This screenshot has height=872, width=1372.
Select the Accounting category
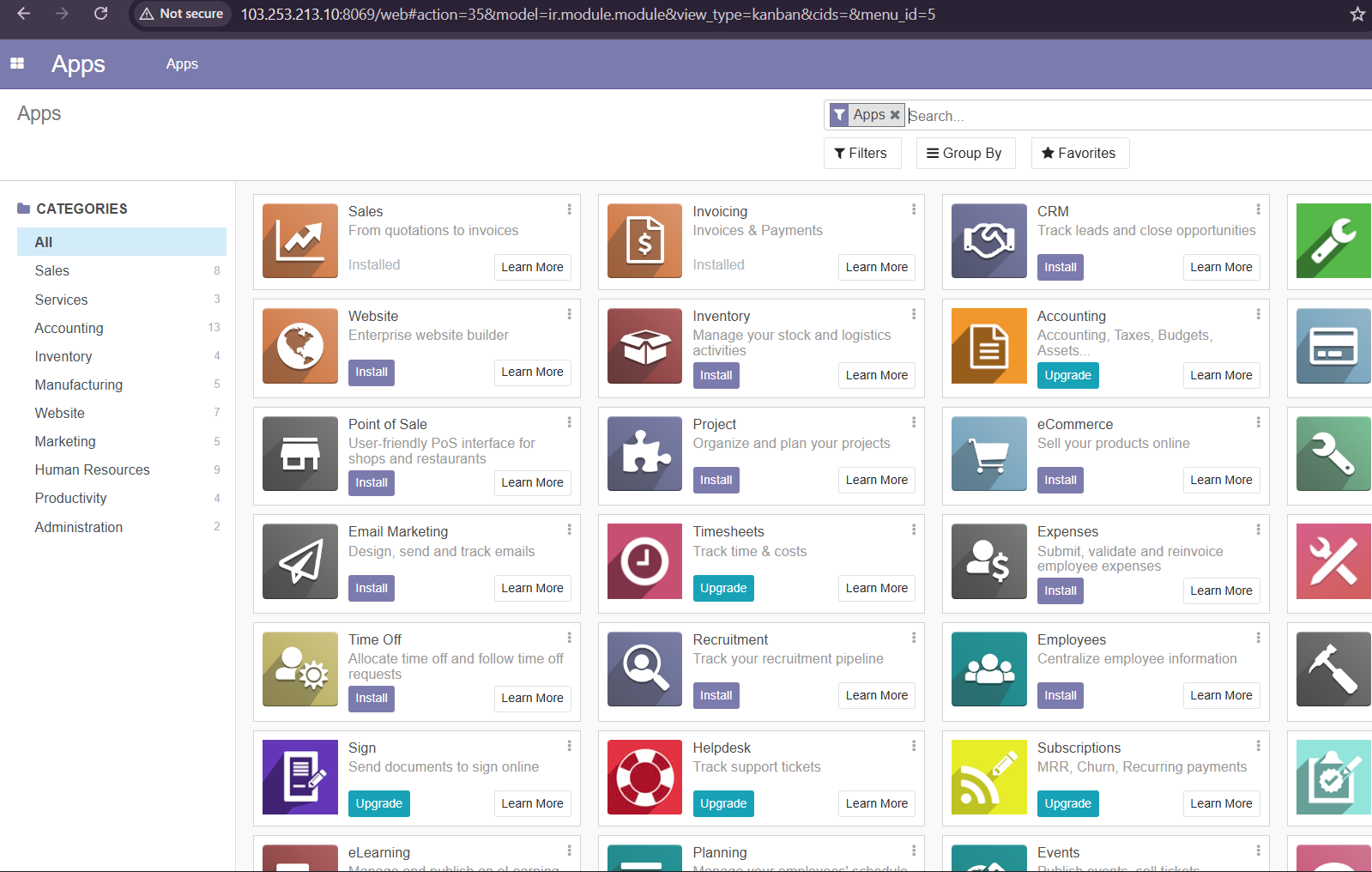point(69,328)
